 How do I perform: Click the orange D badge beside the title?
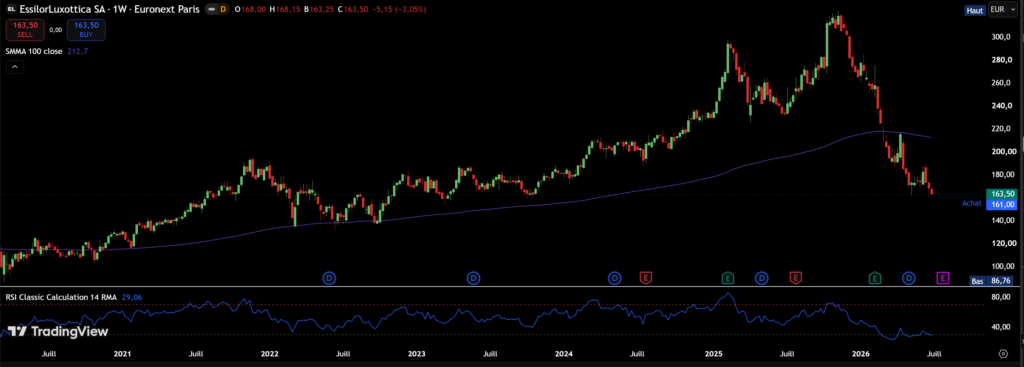click(223, 9)
